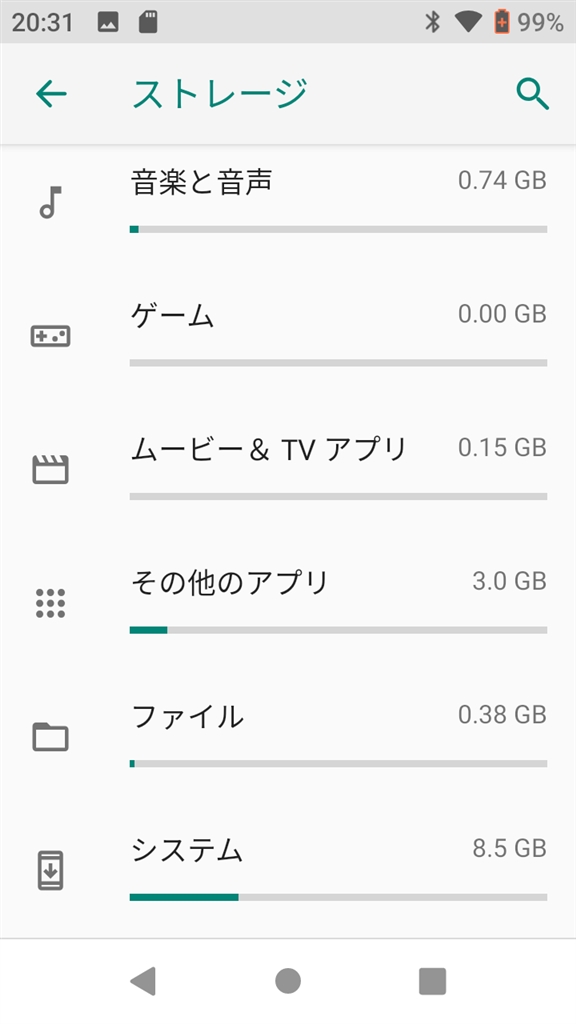The image size is (576, 1024).
Task: Click the その他のアプリ usage bar
Action: (338, 630)
